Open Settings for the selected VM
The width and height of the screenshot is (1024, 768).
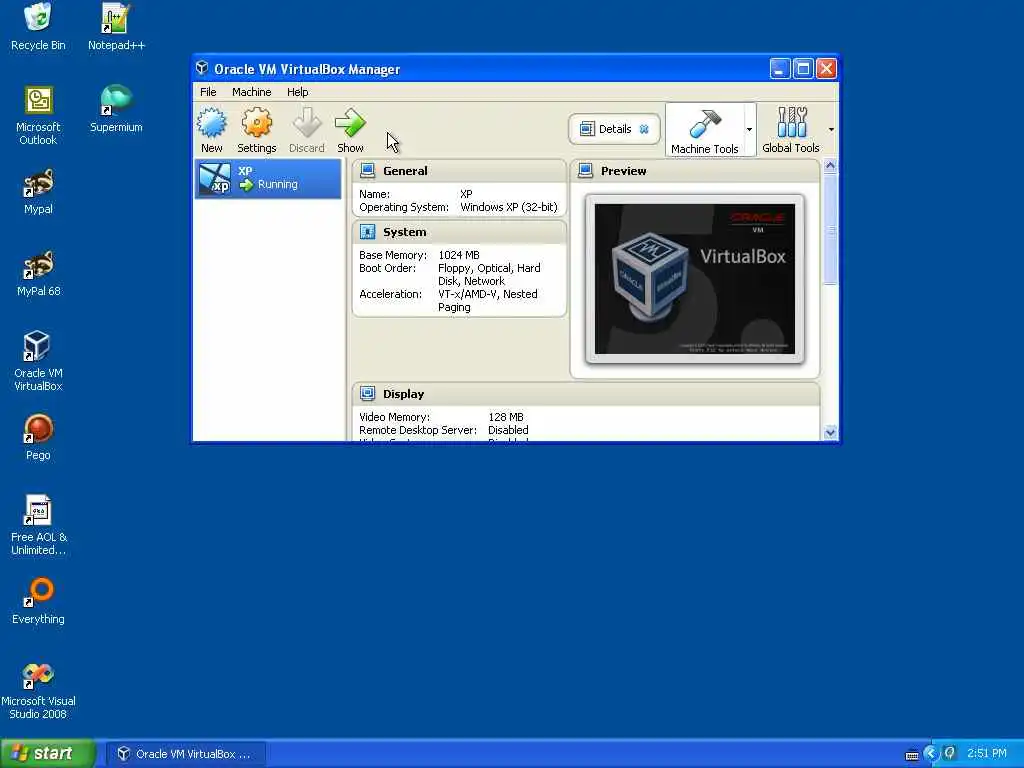coord(257,130)
